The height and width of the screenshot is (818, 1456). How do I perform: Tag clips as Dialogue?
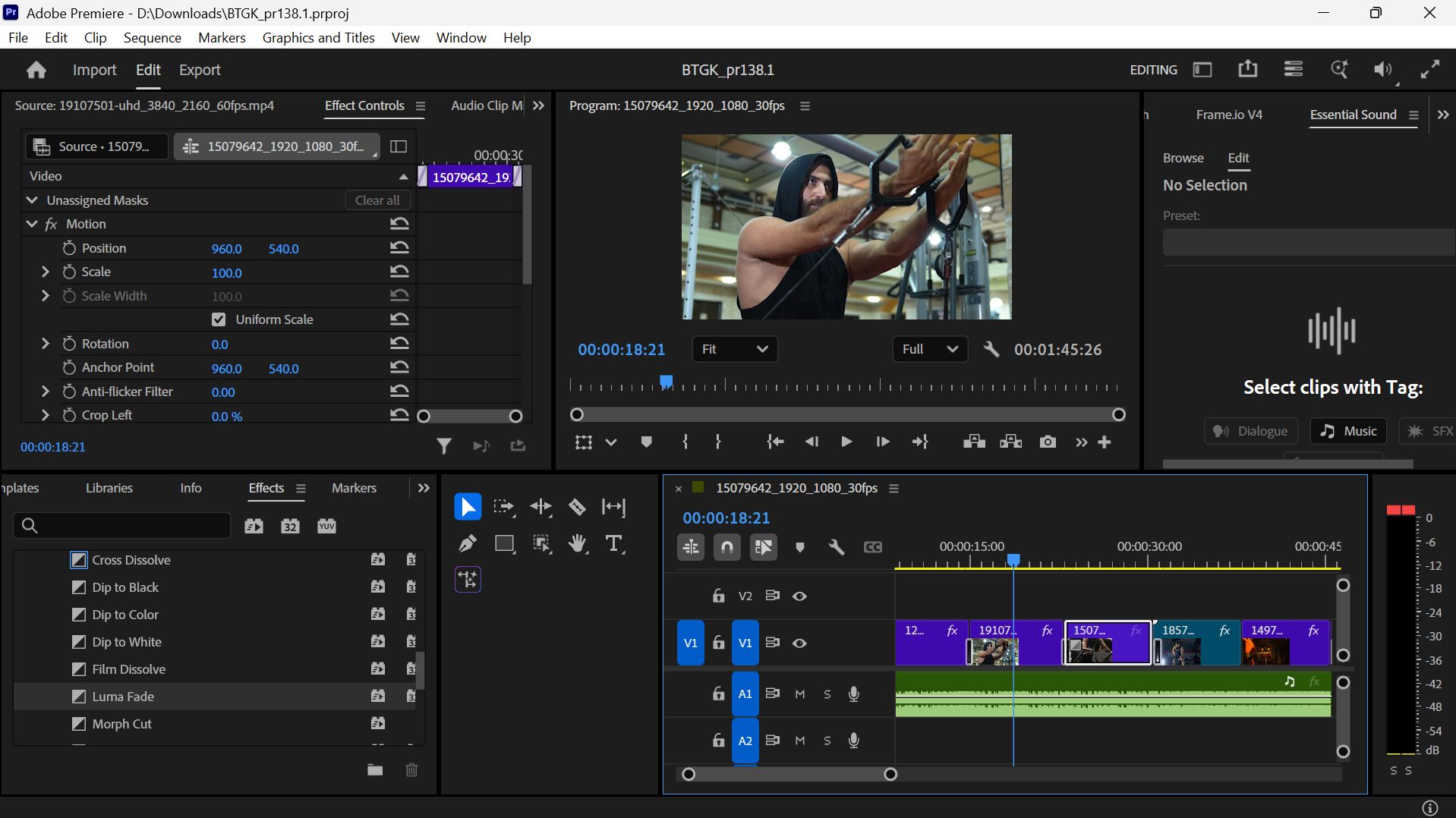point(1250,431)
